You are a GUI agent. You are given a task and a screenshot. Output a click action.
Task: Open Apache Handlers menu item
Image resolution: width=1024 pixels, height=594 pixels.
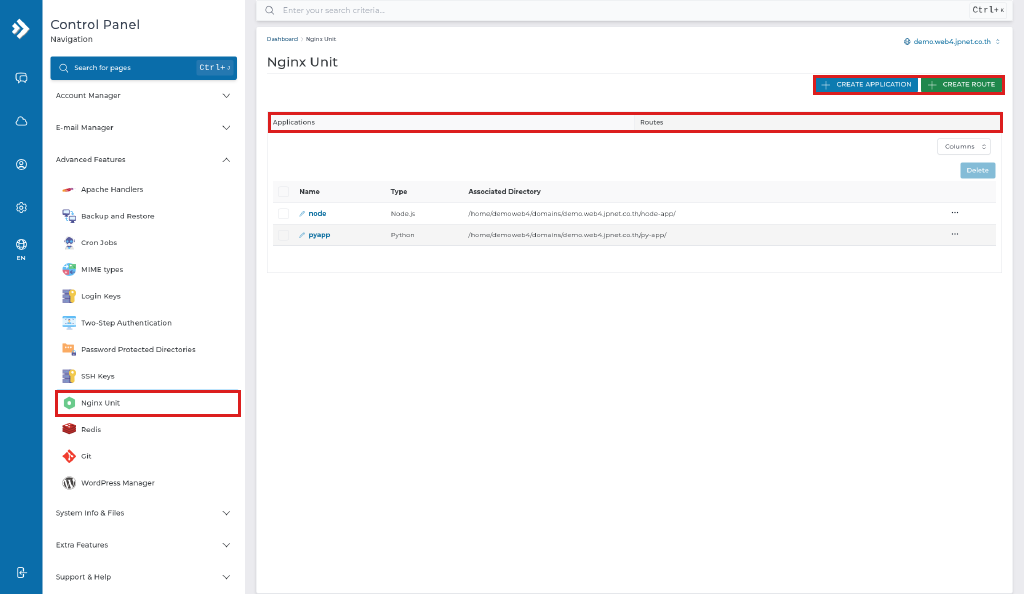pos(112,189)
